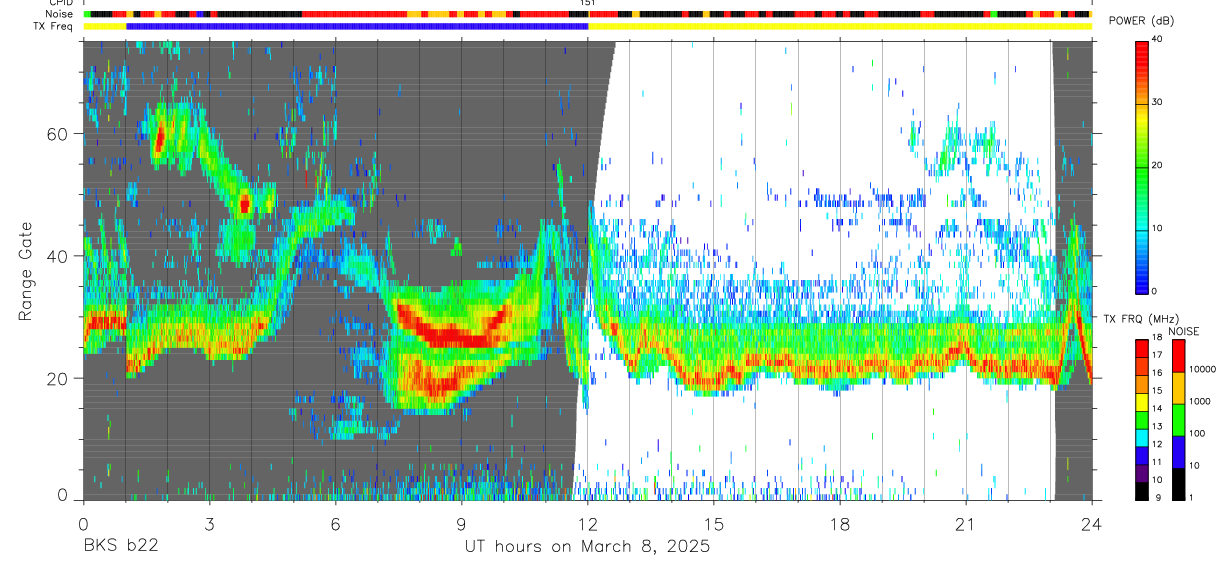
Task: Select the red 17–18 MHz frequency swatch
Action: (1142, 348)
